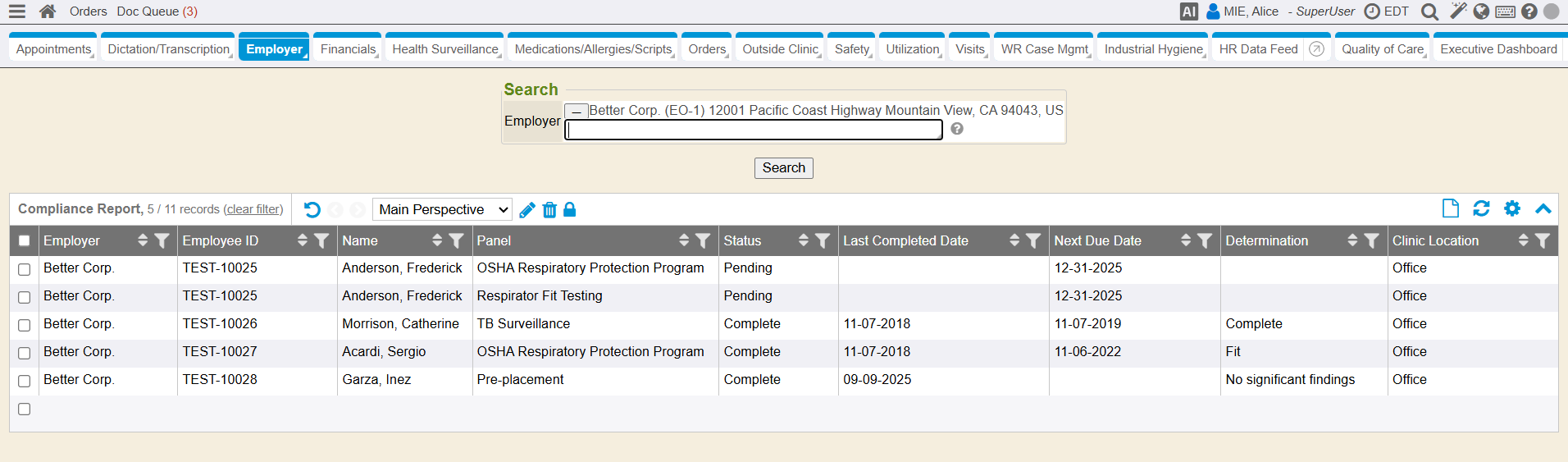Click the clear filter link
This screenshot has height=462, width=1568.
[253, 209]
